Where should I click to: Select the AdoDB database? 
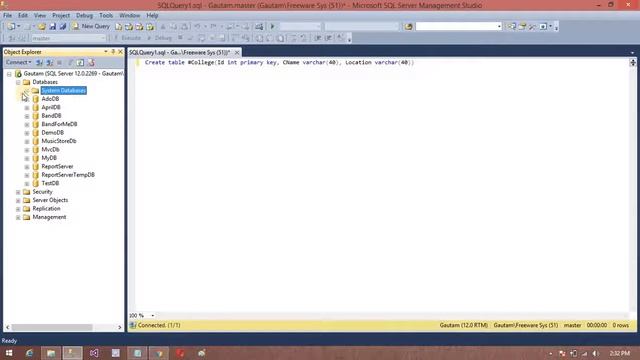(50, 99)
